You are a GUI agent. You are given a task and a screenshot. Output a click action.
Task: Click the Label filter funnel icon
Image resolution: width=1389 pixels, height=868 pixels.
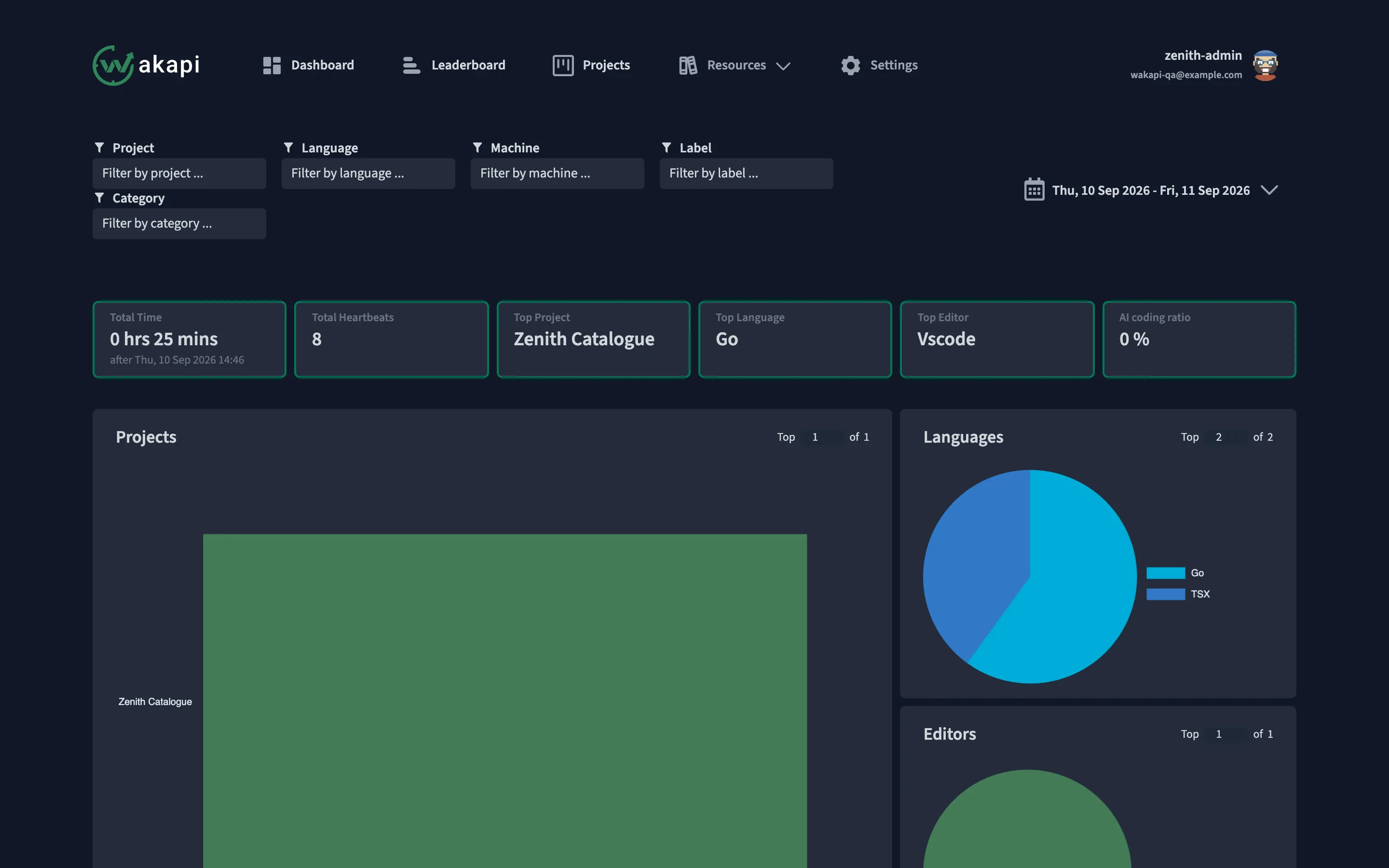pyautogui.click(x=667, y=148)
